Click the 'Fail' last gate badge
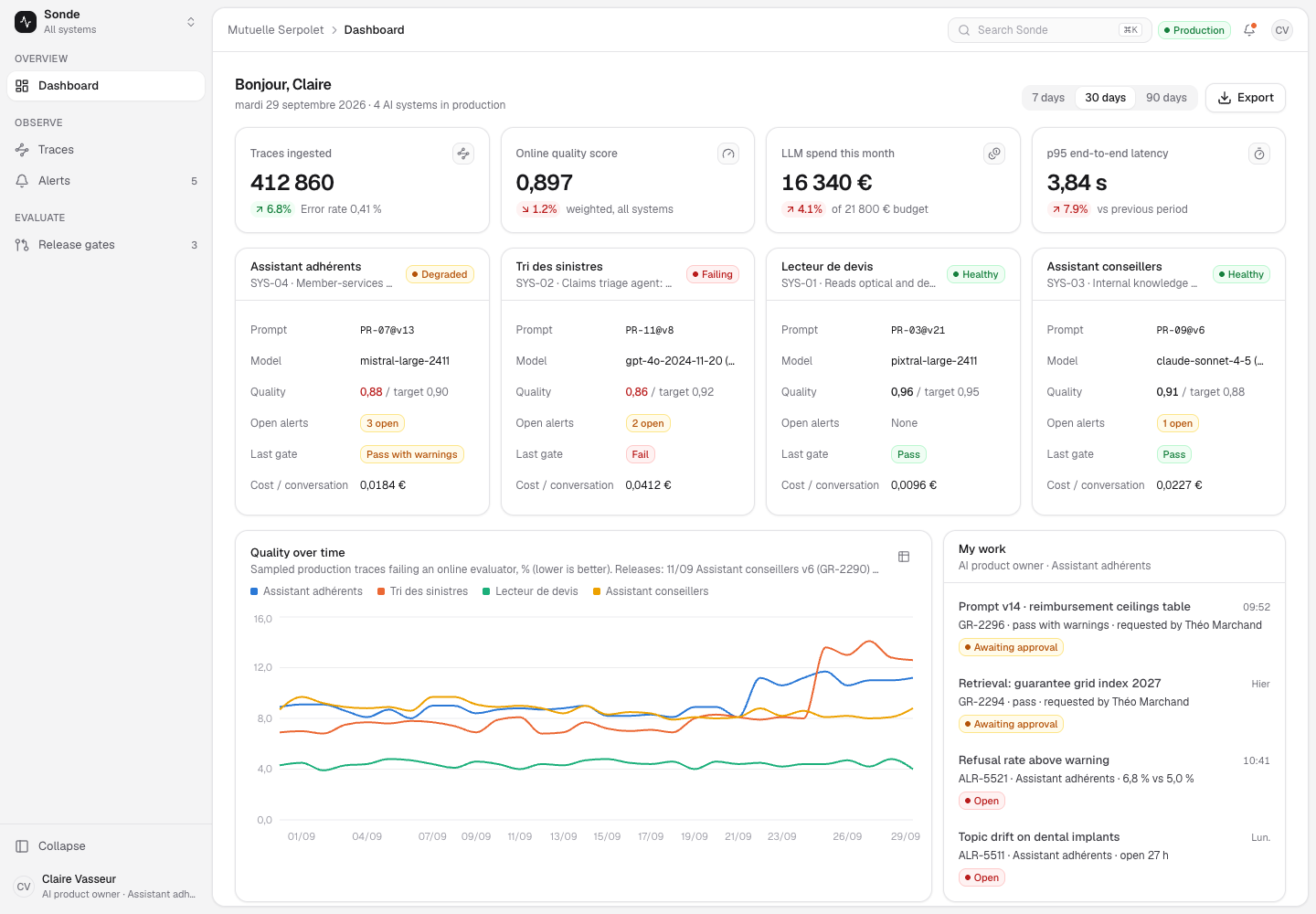The image size is (1316, 914). tap(641, 454)
